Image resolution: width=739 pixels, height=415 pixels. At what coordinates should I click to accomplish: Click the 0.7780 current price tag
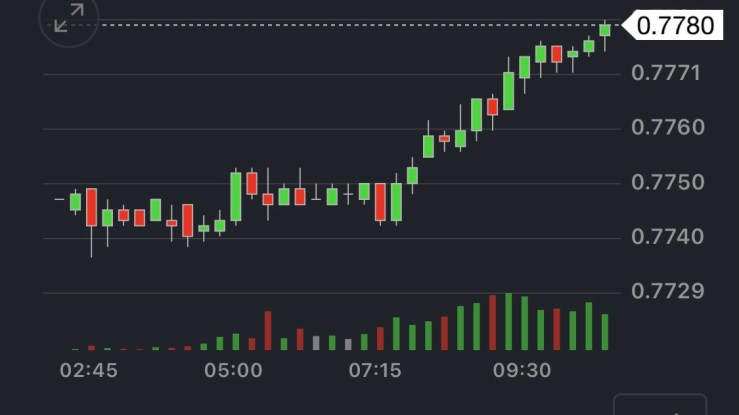(x=675, y=24)
